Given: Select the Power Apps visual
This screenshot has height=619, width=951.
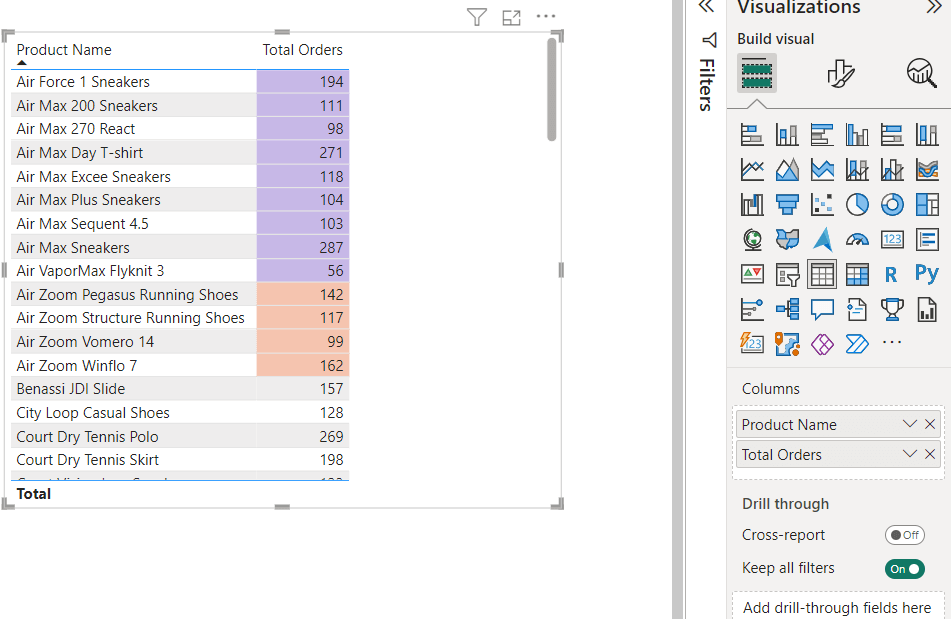Looking at the screenshot, I should 822,344.
